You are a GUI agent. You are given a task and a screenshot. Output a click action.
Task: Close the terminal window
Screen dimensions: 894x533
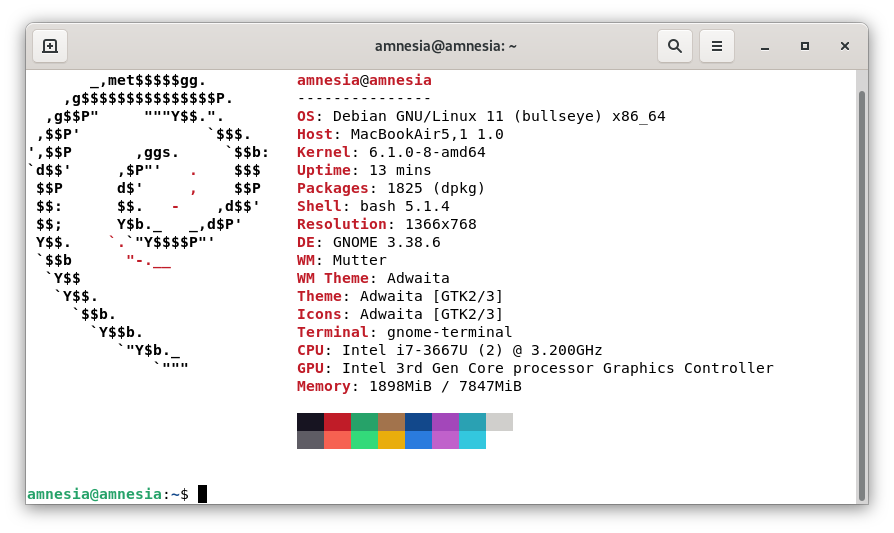click(845, 46)
